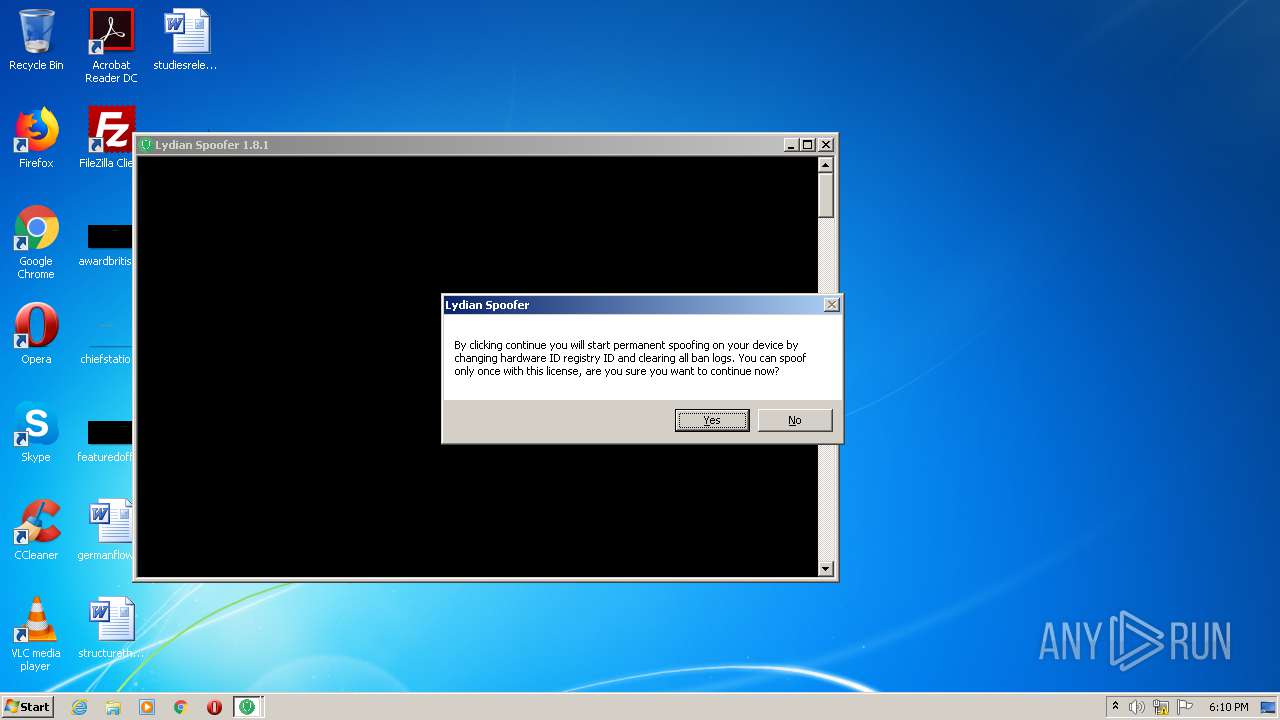Click the Show desktop button

pos(1269,707)
